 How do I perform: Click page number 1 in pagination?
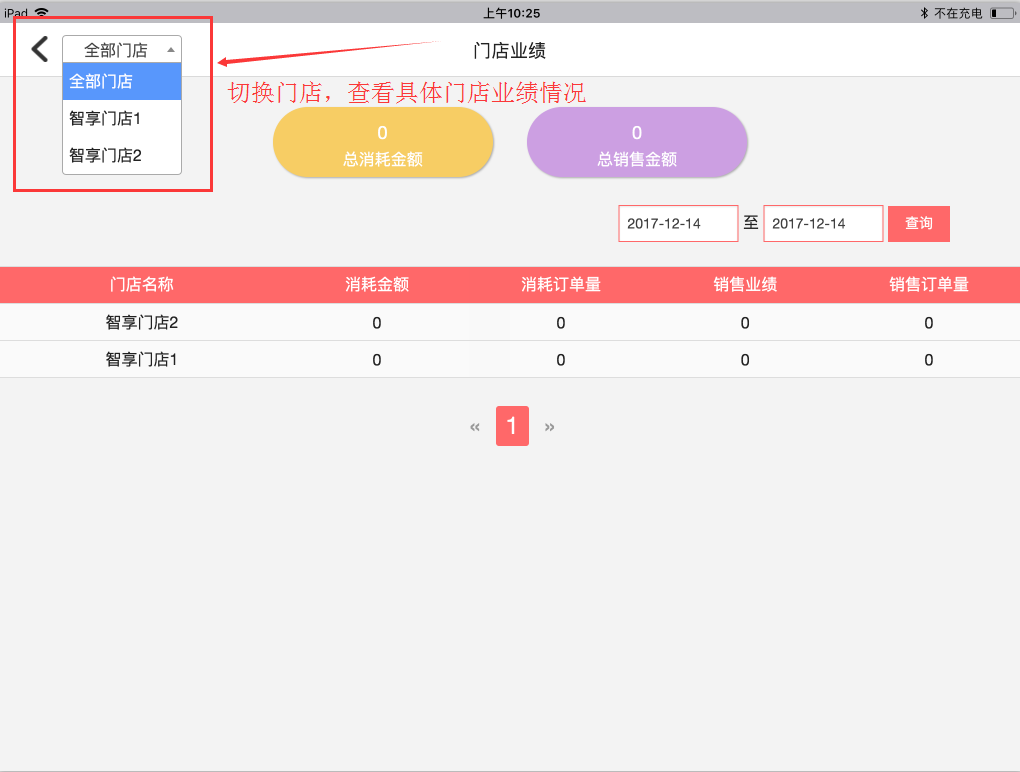pyautogui.click(x=512, y=427)
